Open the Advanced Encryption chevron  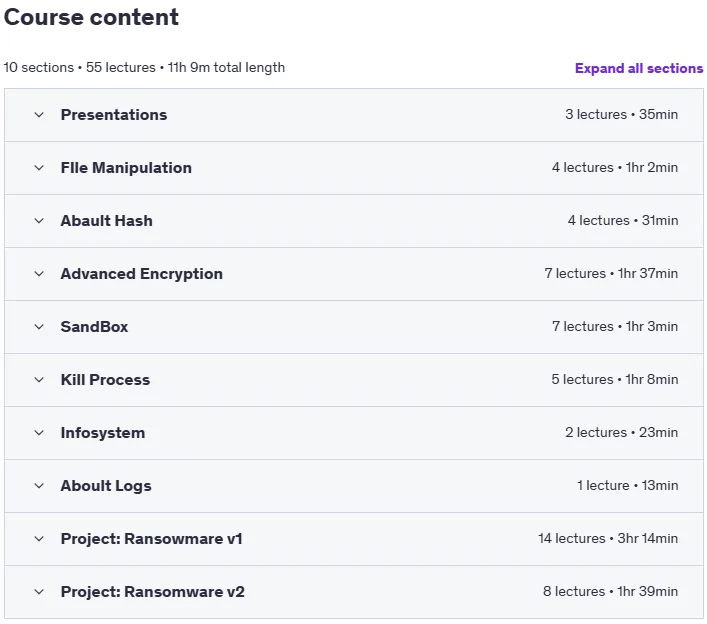pos(39,274)
